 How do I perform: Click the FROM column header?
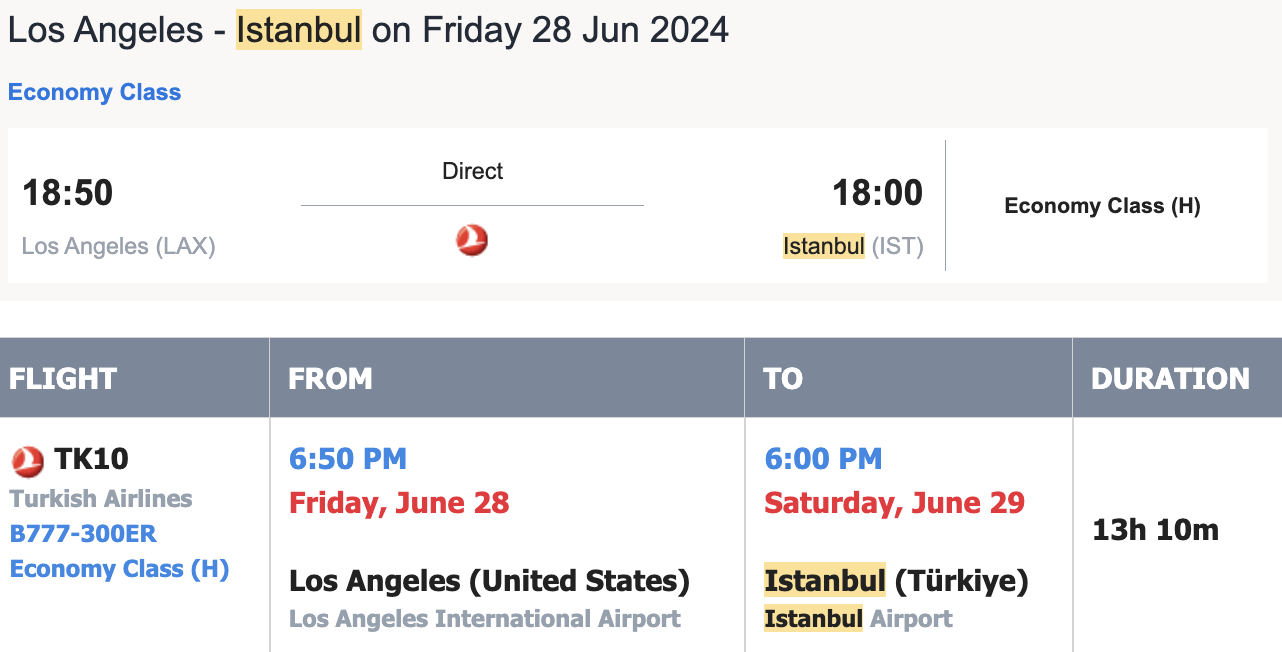(330, 378)
